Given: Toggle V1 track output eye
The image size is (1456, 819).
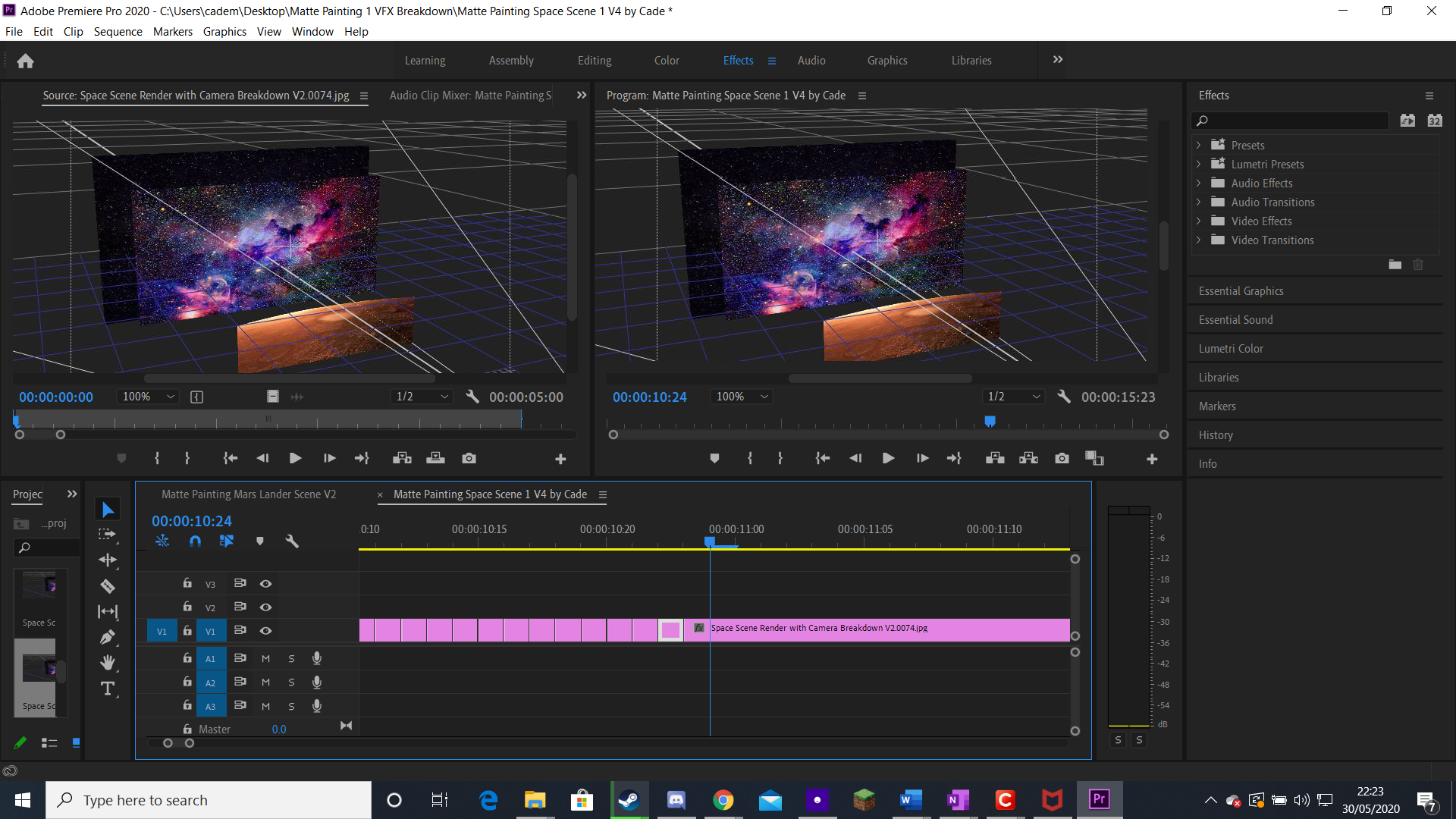Looking at the screenshot, I should 265,631.
